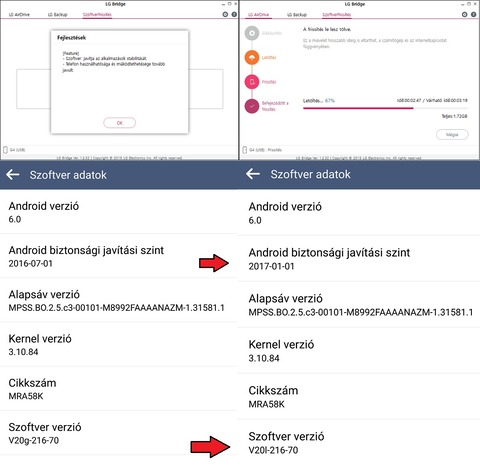Click the checkmark completed step icon
This screenshot has height=471, width=480.
click(252, 106)
